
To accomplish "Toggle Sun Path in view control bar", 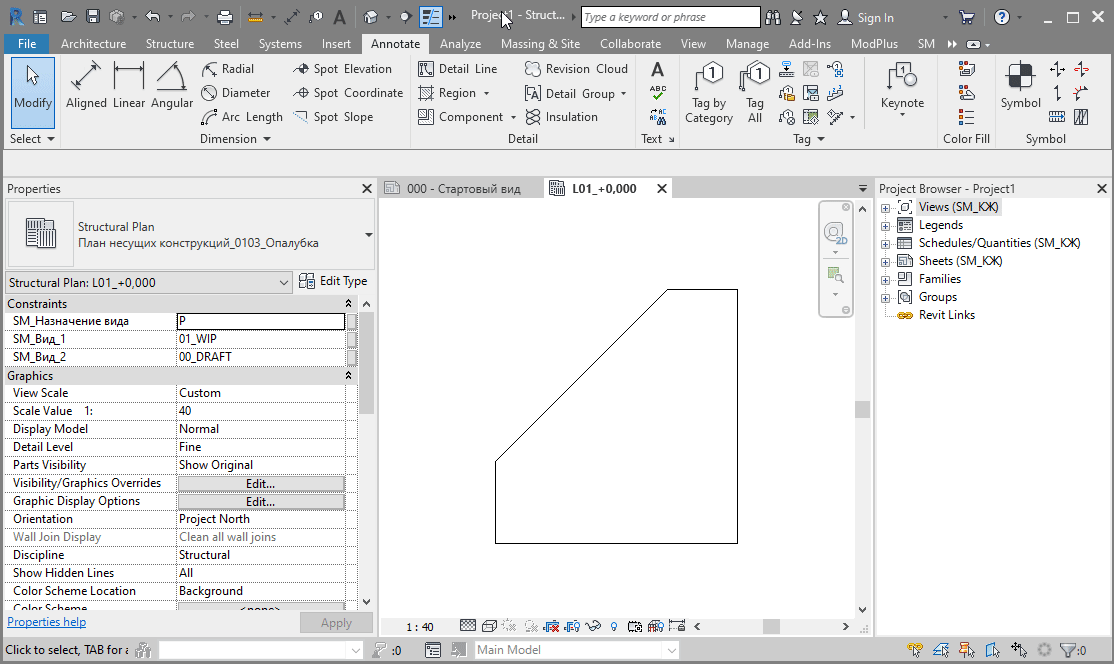I will click(x=509, y=626).
